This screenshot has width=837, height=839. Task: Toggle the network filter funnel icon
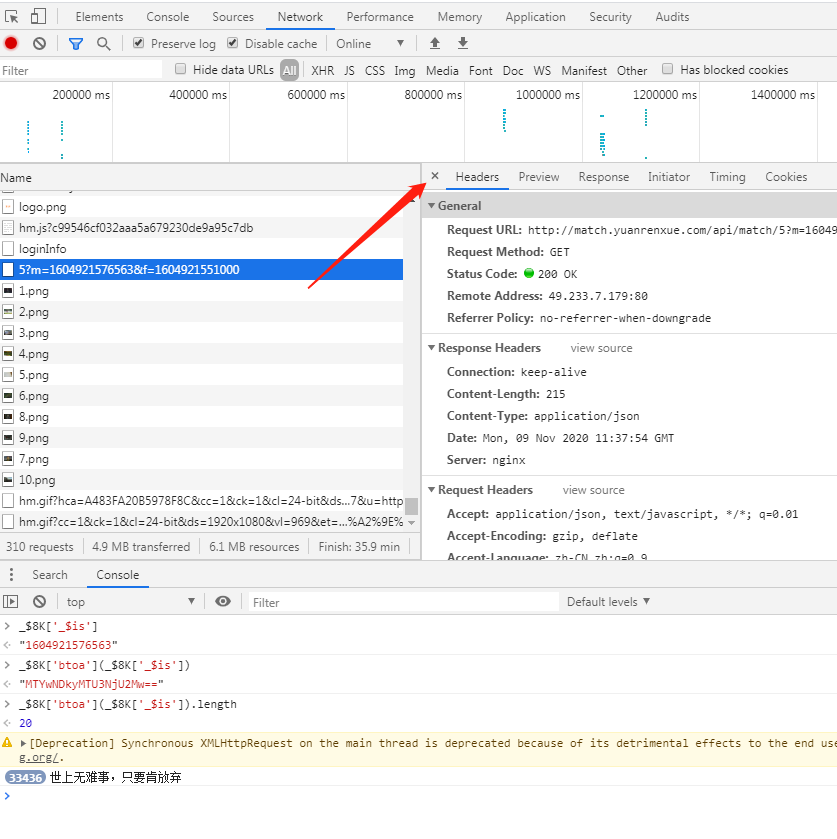click(76, 43)
